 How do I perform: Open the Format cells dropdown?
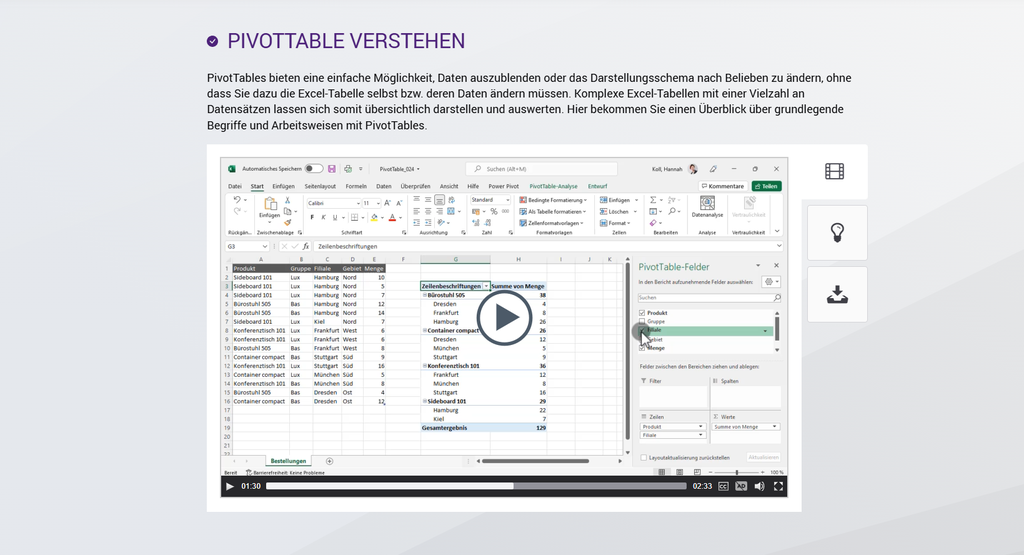click(615, 223)
